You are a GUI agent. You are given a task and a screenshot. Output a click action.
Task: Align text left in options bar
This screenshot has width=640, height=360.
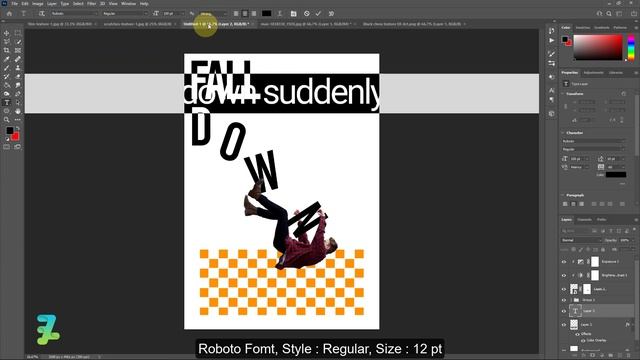pyautogui.click(x=236, y=13)
